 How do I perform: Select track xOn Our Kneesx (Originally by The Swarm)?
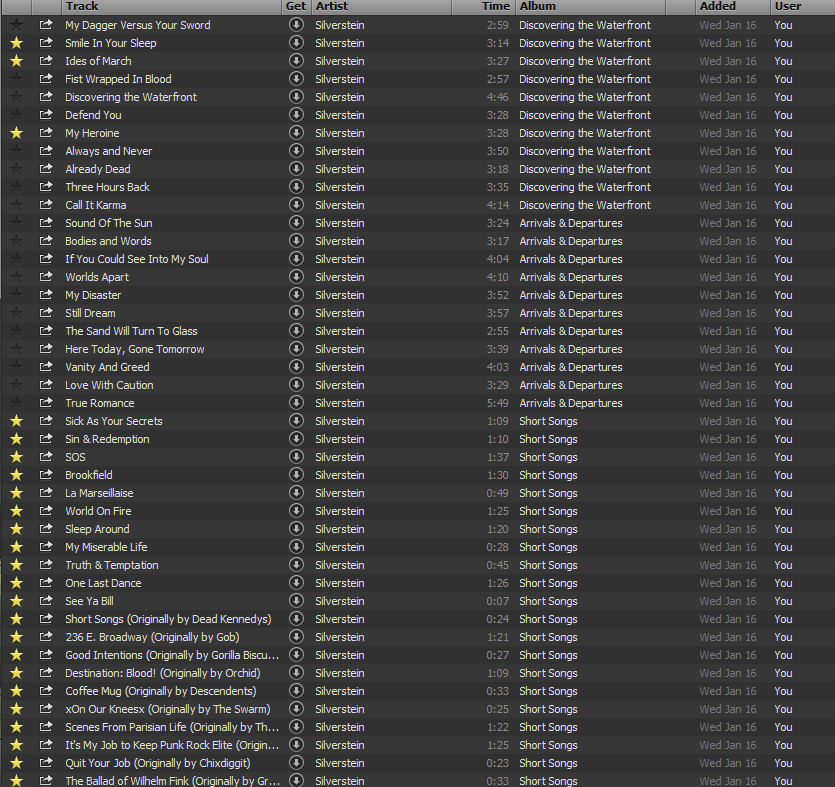[x=168, y=709]
